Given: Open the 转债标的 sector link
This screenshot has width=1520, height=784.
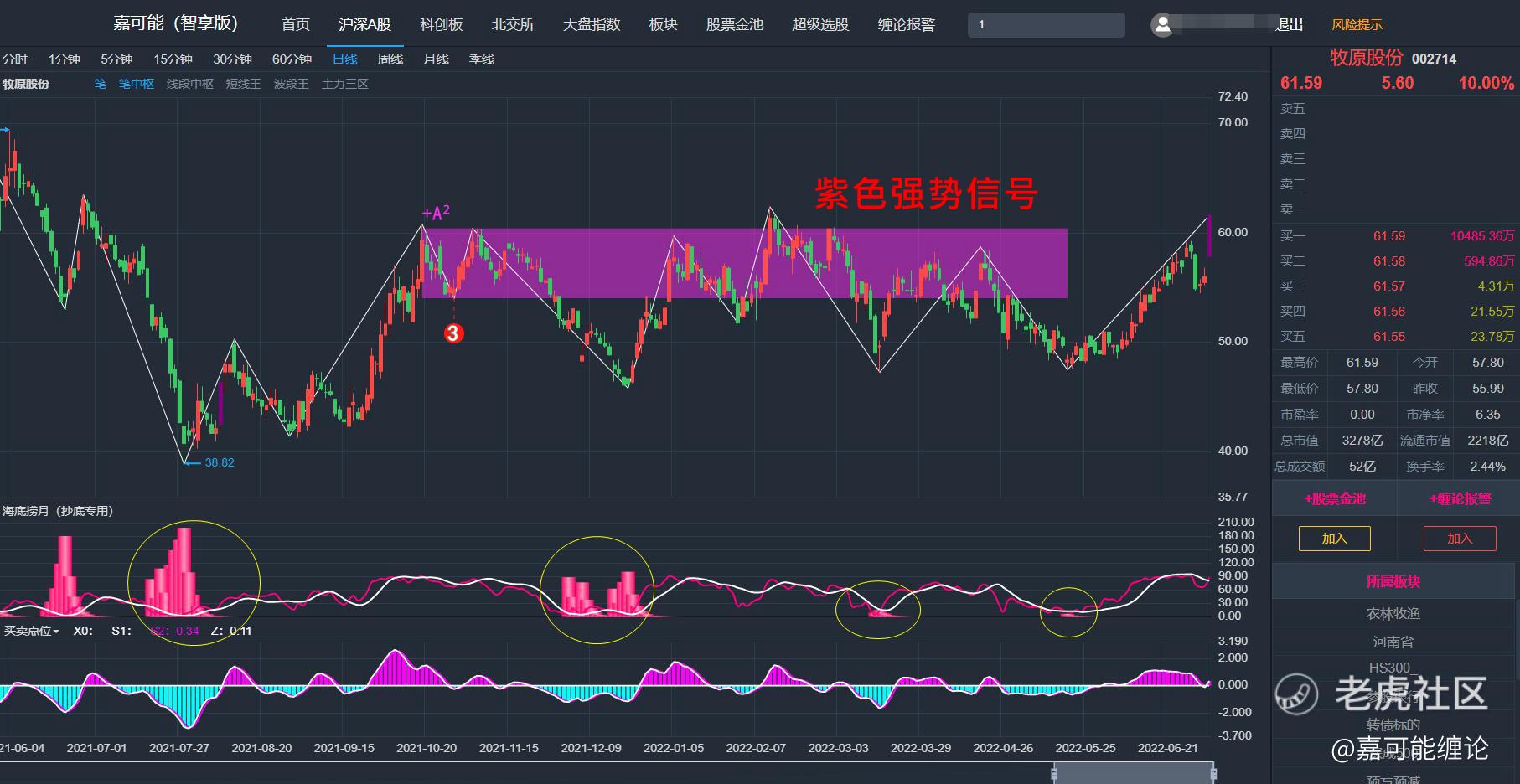Looking at the screenshot, I should (1393, 725).
